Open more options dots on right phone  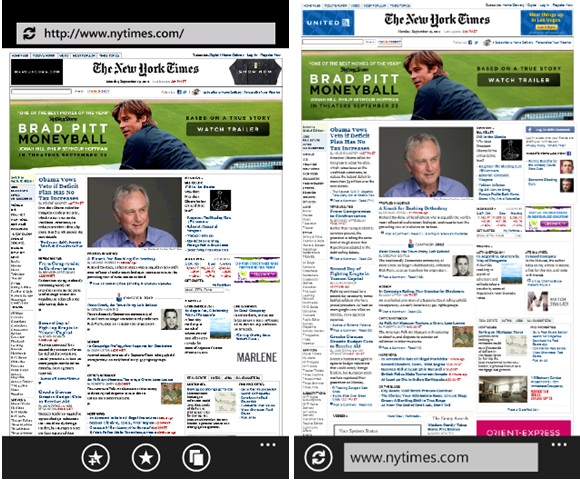point(559,445)
